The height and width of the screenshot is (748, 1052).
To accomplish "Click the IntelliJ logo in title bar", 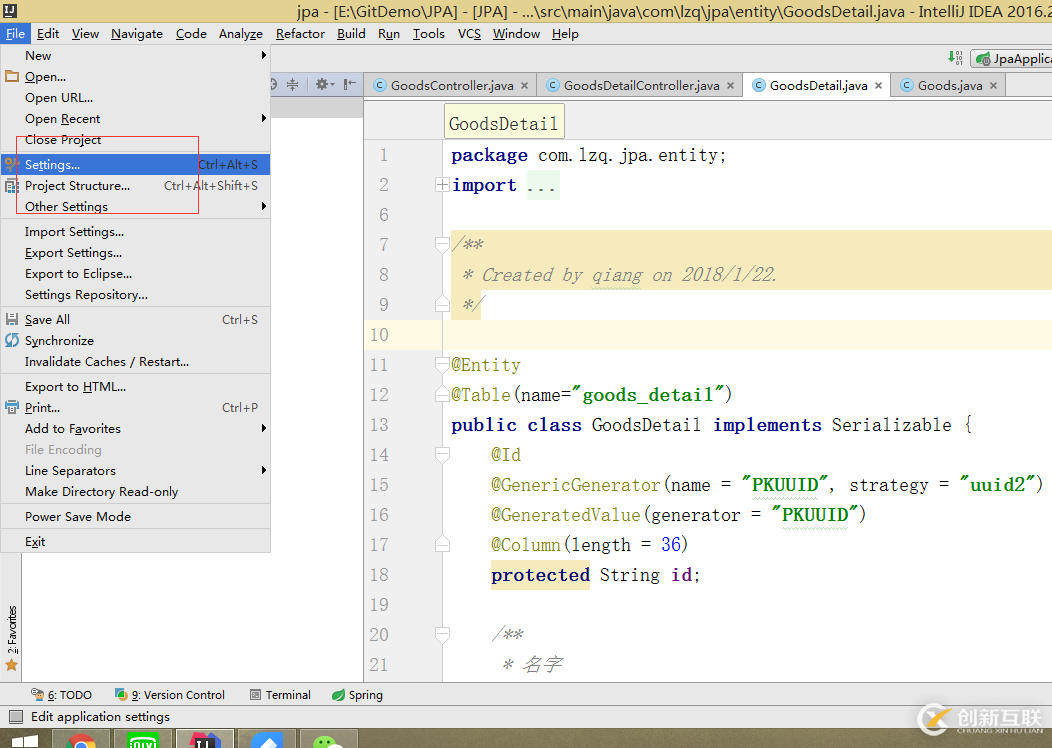I will (9, 10).
